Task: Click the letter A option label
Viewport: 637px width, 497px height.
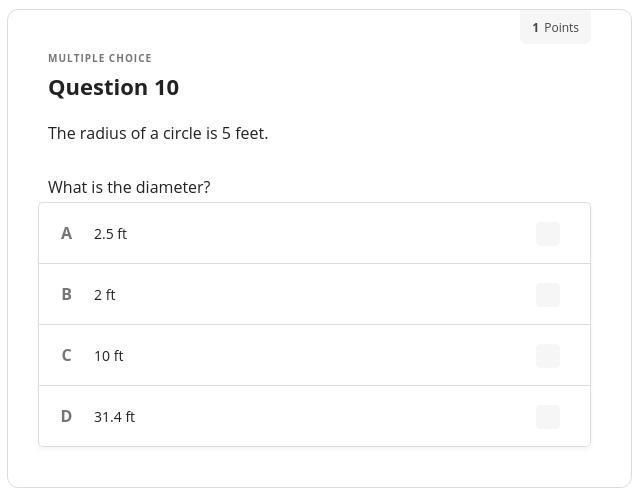Action: pyautogui.click(x=67, y=233)
